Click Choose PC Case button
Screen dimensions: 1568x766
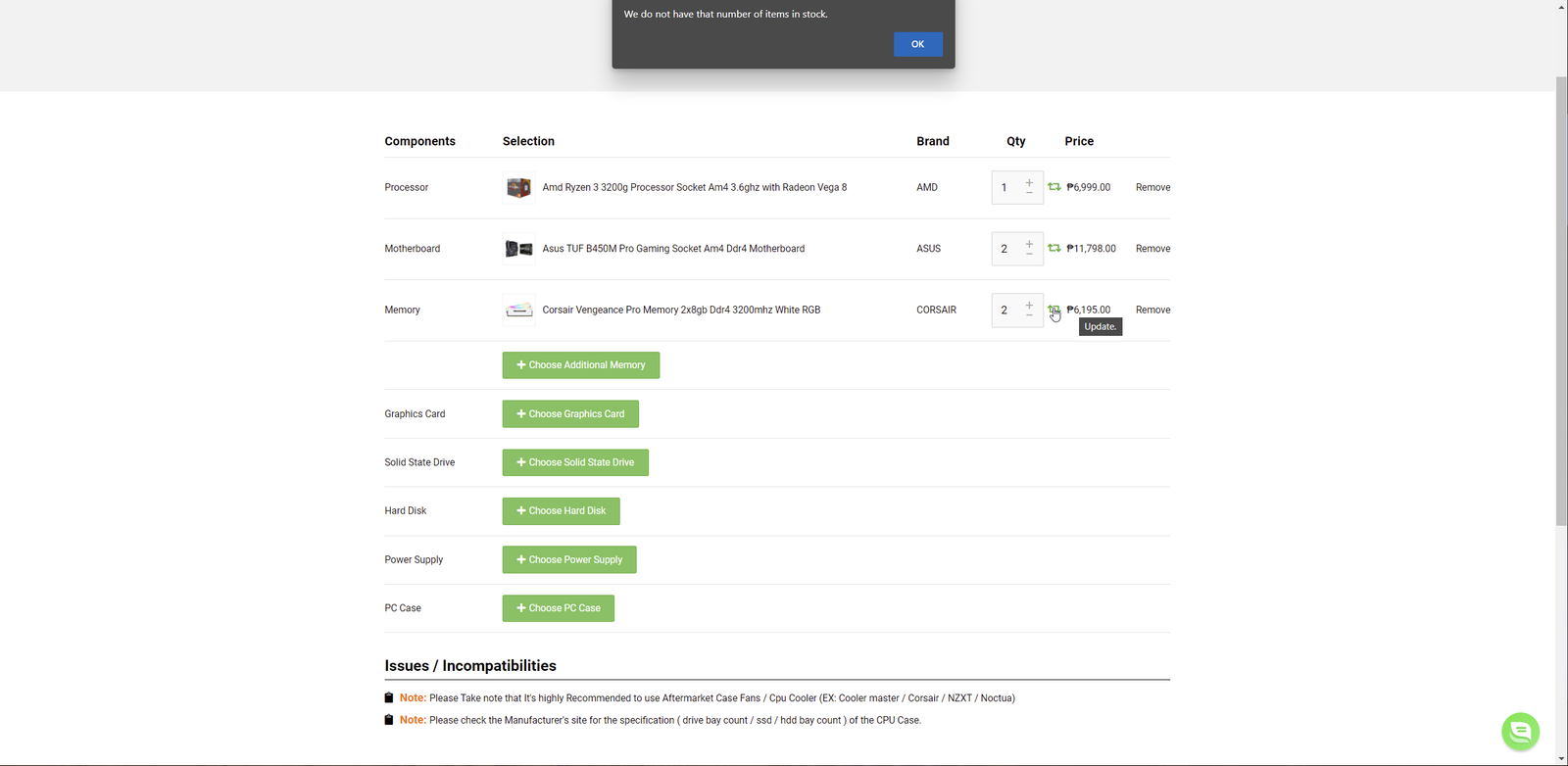point(559,608)
